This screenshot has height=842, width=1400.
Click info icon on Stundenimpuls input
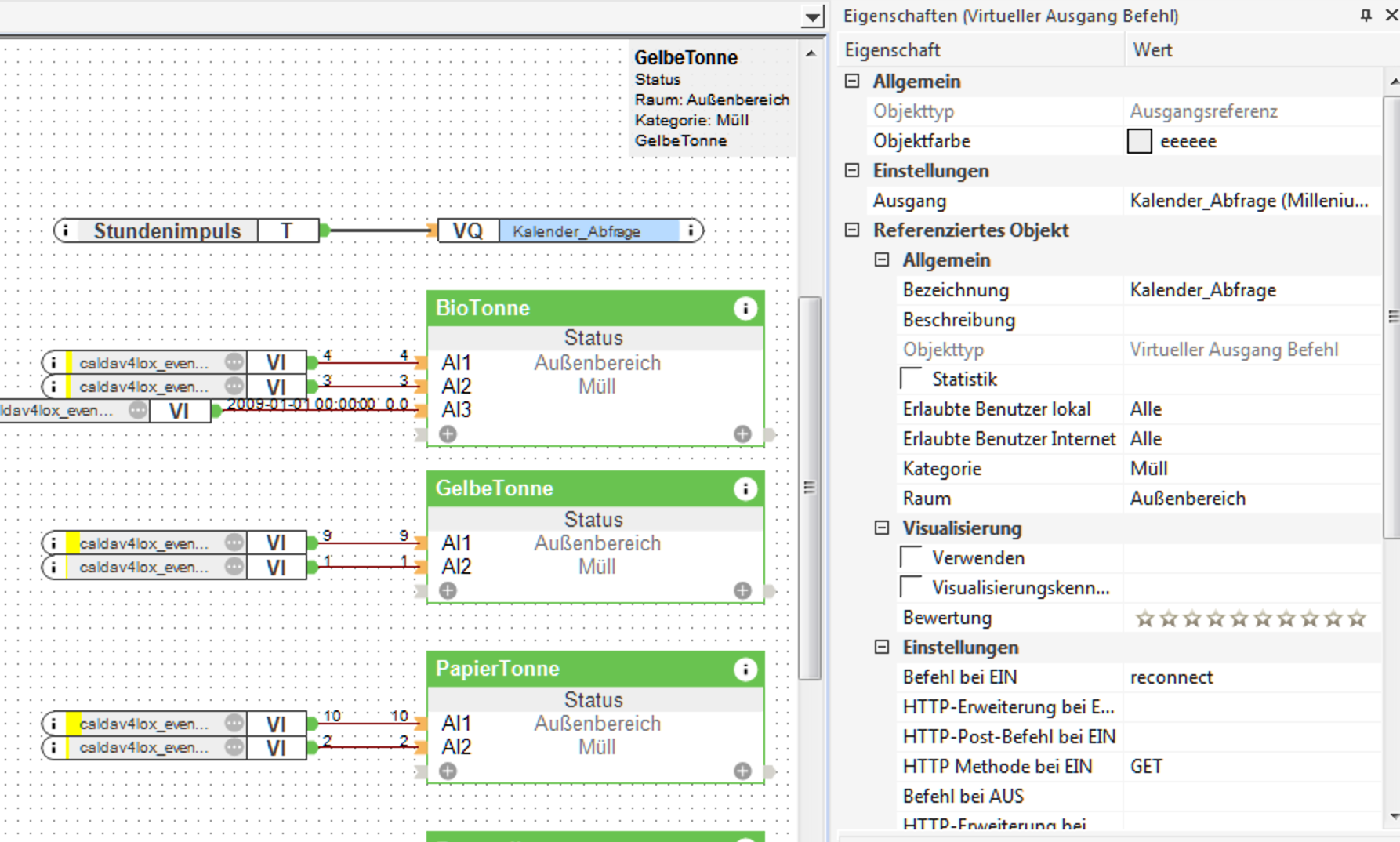pyautogui.click(x=66, y=231)
